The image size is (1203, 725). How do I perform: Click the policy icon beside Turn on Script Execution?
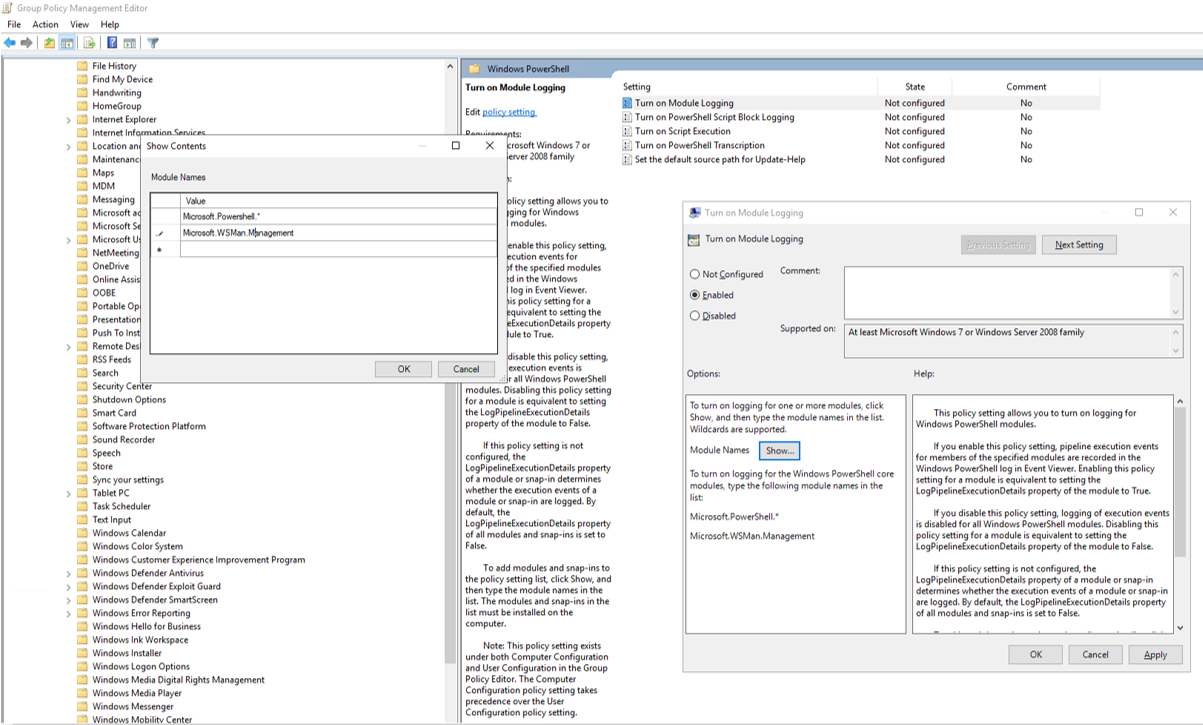(x=627, y=131)
